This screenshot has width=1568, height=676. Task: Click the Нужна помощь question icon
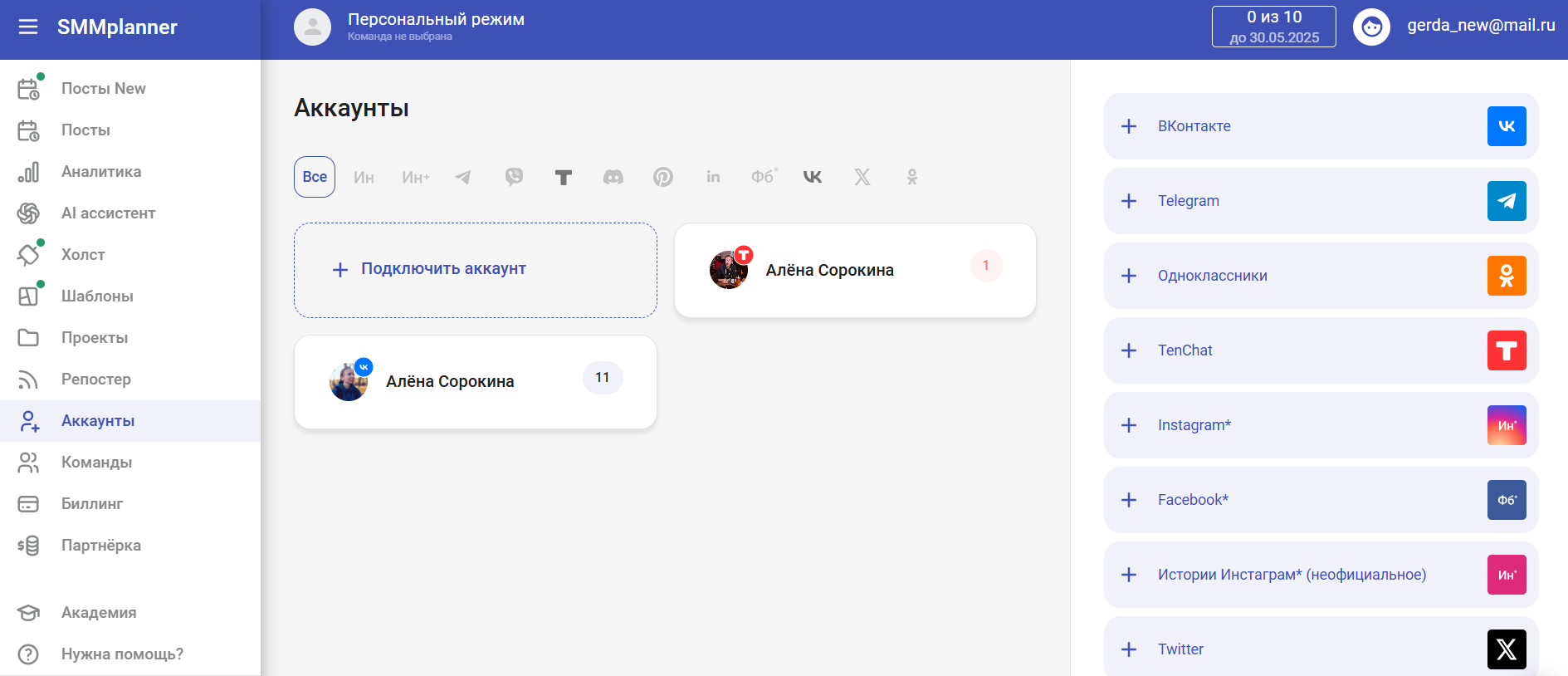coord(28,654)
